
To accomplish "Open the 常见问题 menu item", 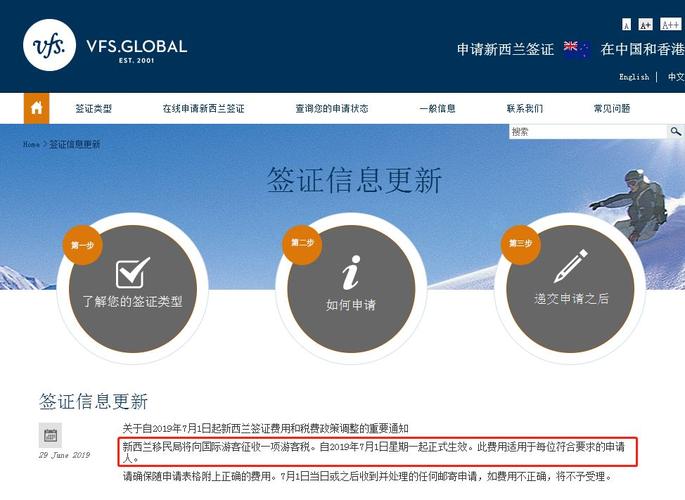I will pos(612,108).
